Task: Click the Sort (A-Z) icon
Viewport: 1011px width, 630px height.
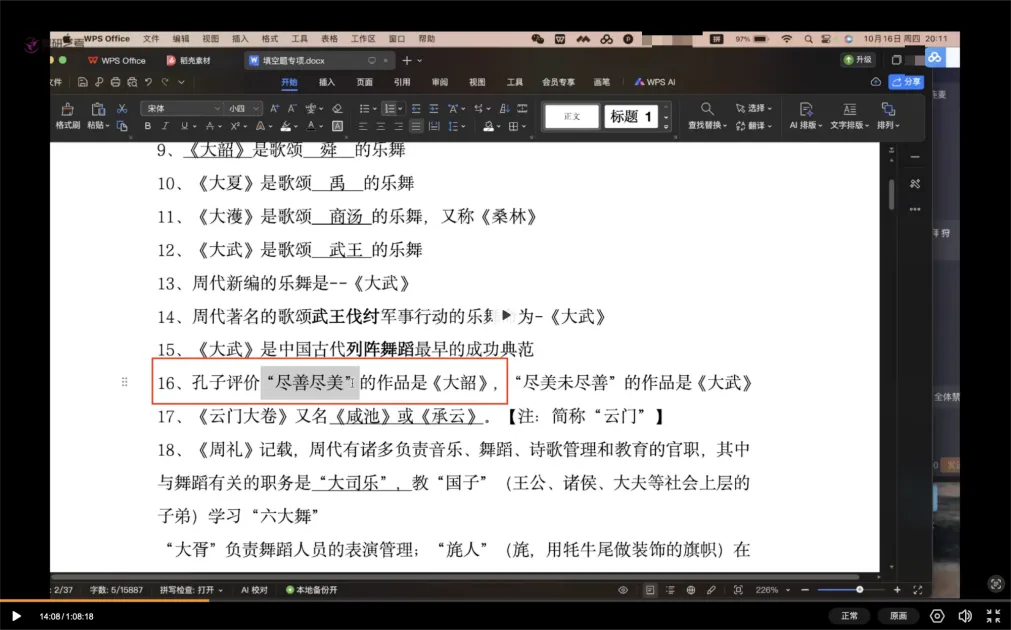Action: pyautogui.click(x=504, y=108)
